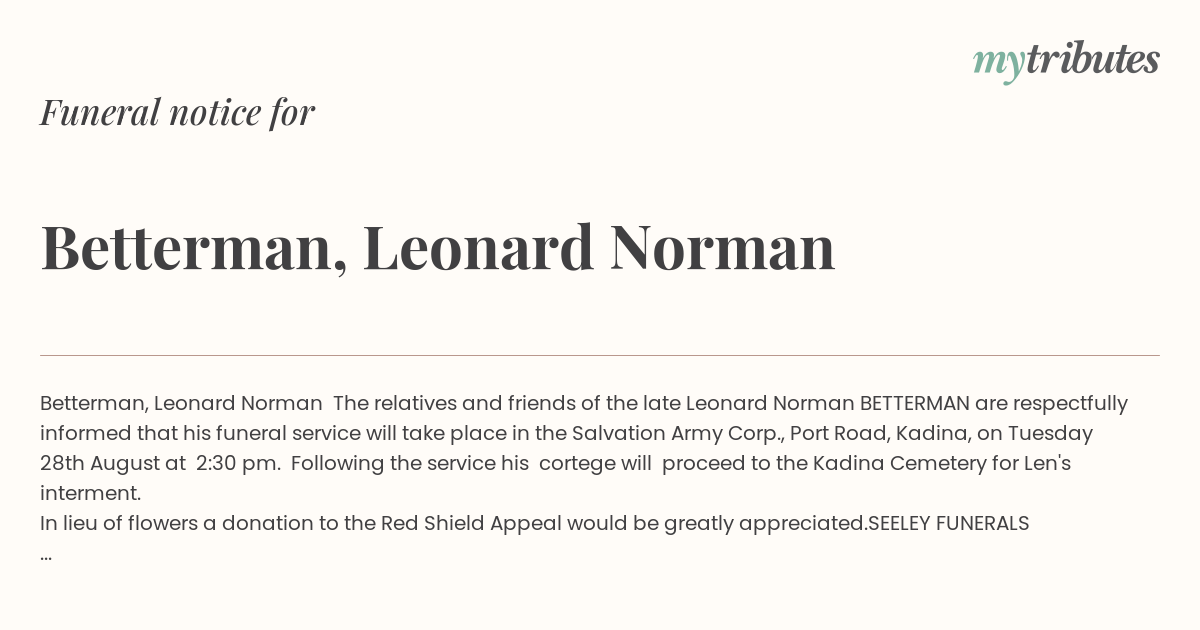
Task: Select the 'Funeral notice for' heading
Action: tap(177, 112)
